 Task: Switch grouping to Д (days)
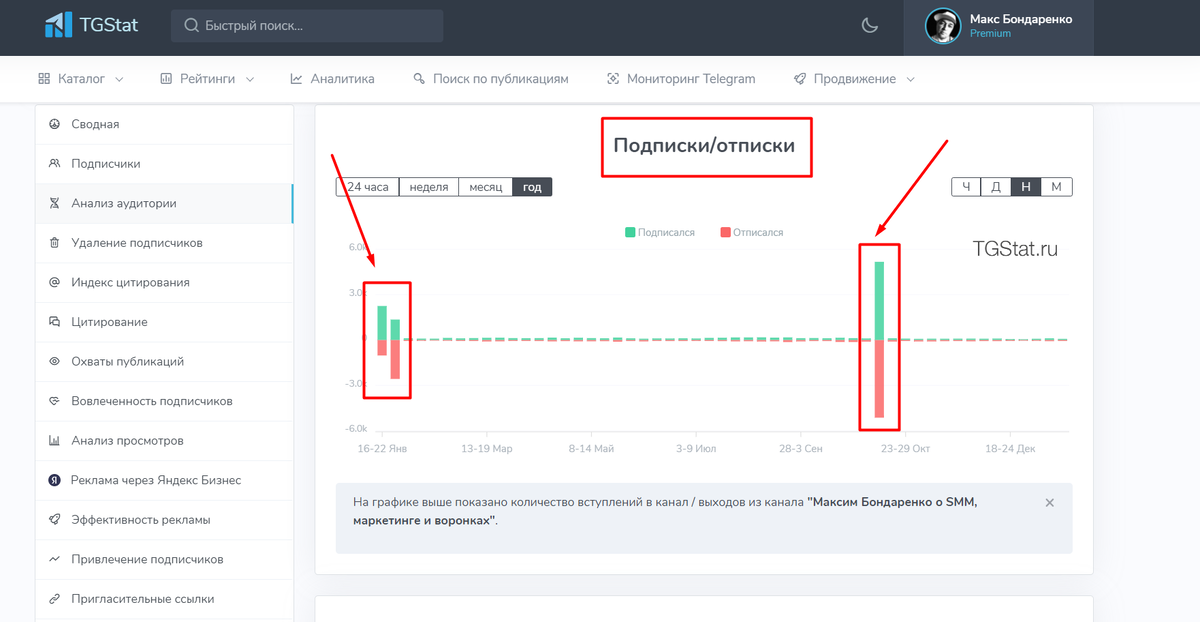[x=996, y=187]
